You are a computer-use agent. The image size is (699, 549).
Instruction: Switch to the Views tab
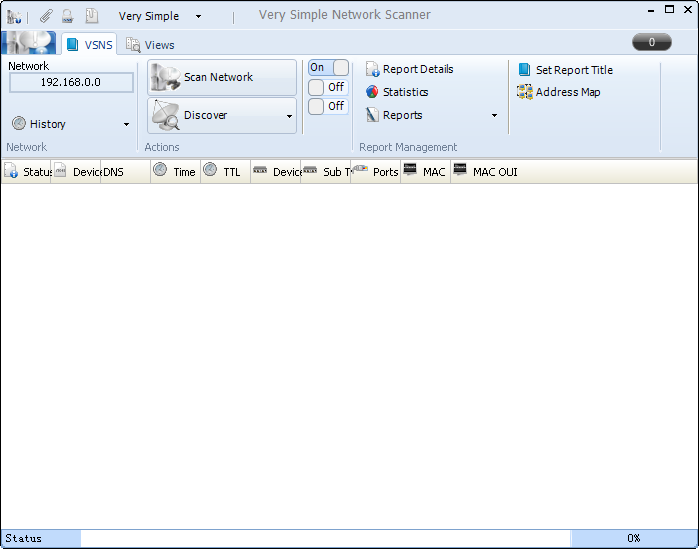(149, 45)
